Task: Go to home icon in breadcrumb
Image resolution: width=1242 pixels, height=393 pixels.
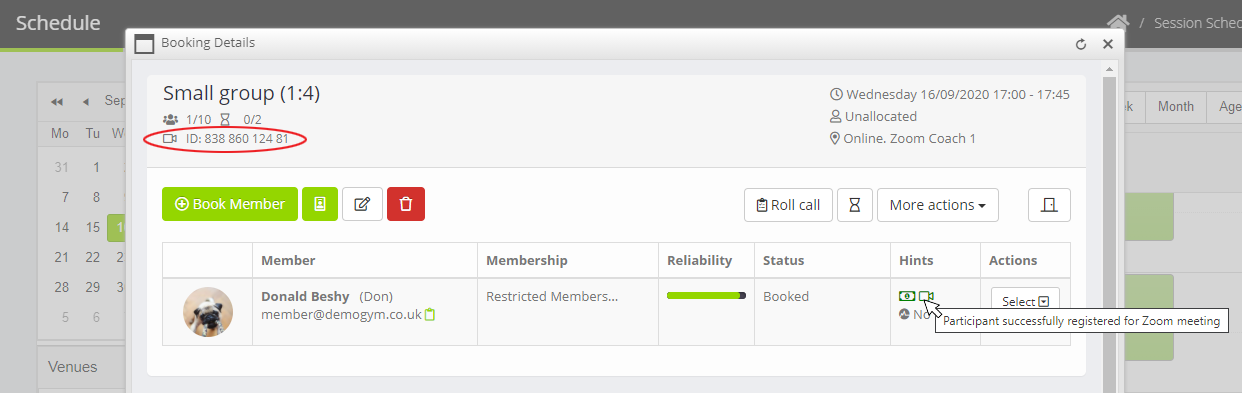Action: (1118, 22)
